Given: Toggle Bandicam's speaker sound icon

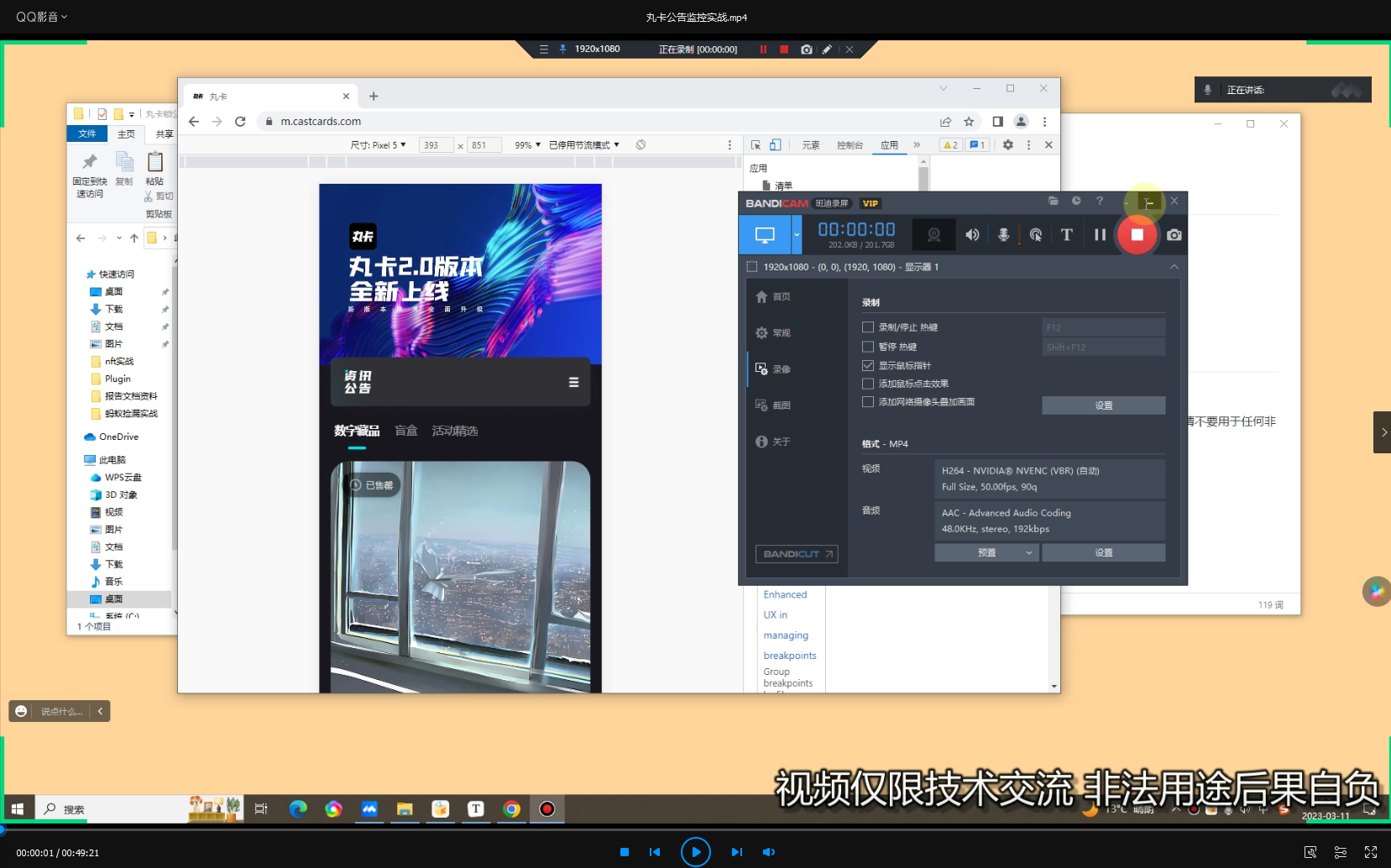Looking at the screenshot, I should pos(972,235).
